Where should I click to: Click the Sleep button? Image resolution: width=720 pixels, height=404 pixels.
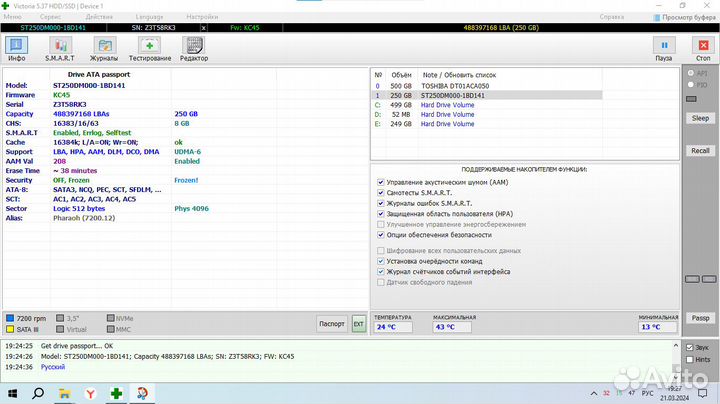coord(700,117)
